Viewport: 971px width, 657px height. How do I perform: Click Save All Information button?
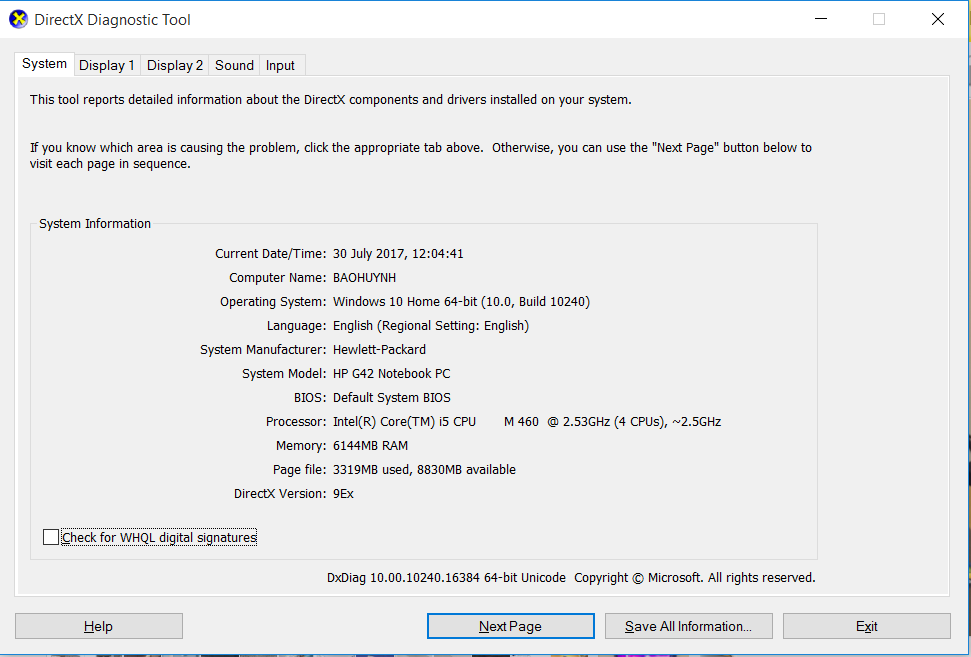click(x=689, y=626)
